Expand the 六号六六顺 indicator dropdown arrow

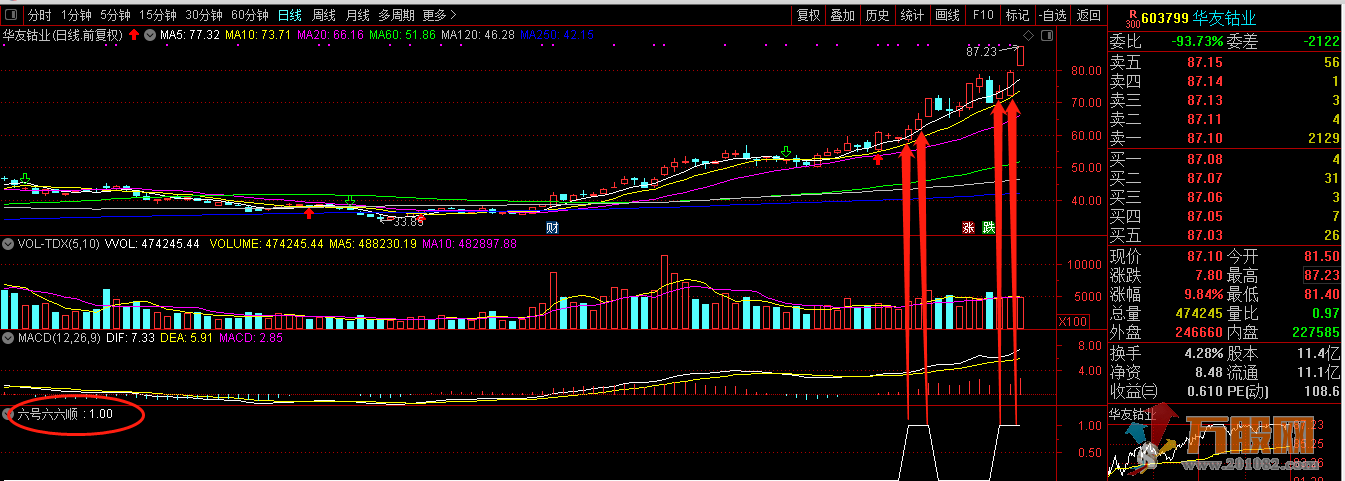click(9, 413)
